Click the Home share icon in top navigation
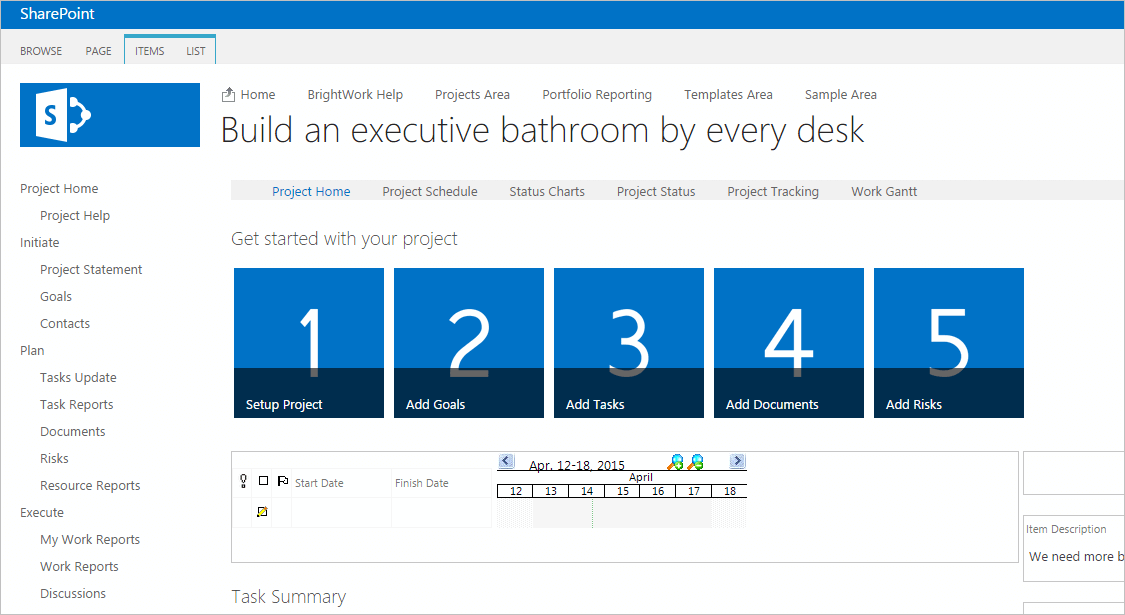 229,94
